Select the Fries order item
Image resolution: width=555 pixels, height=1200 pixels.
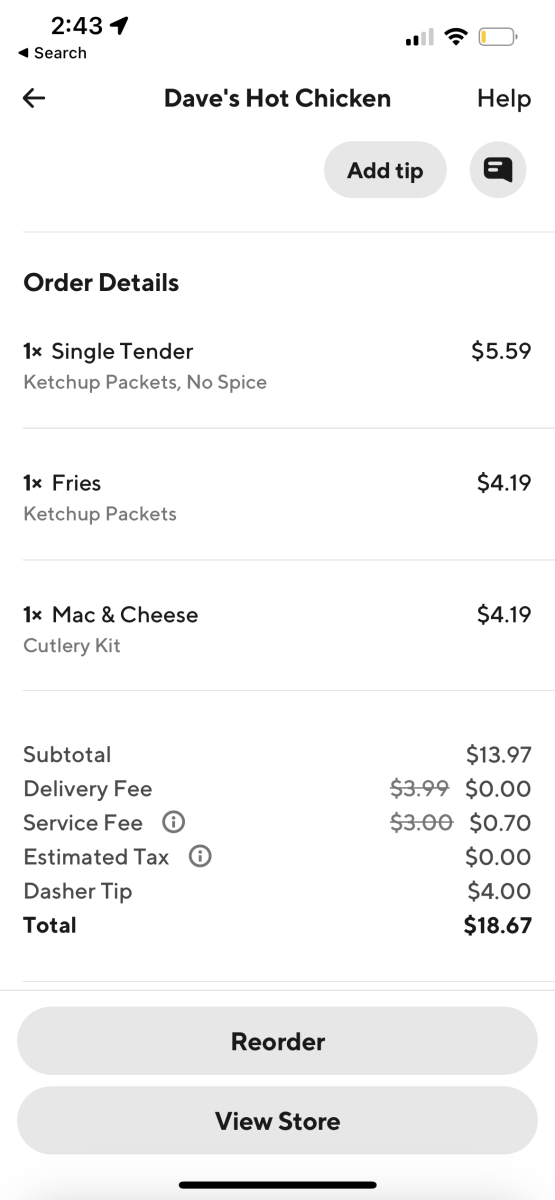point(277,497)
